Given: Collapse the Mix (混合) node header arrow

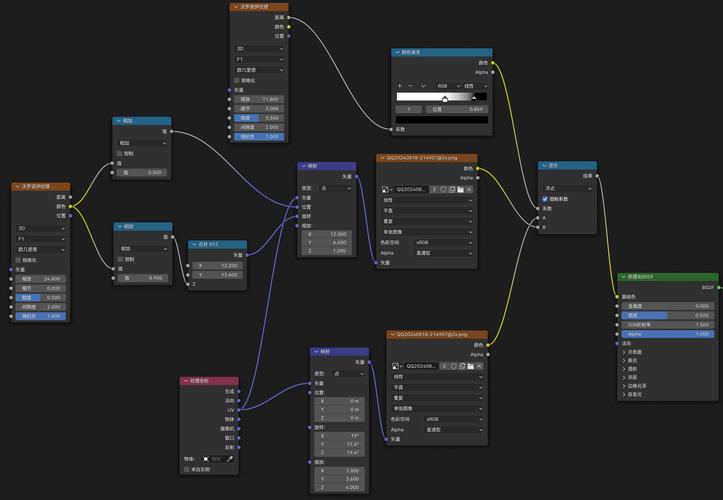Looking at the screenshot, I should click(544, 165).
